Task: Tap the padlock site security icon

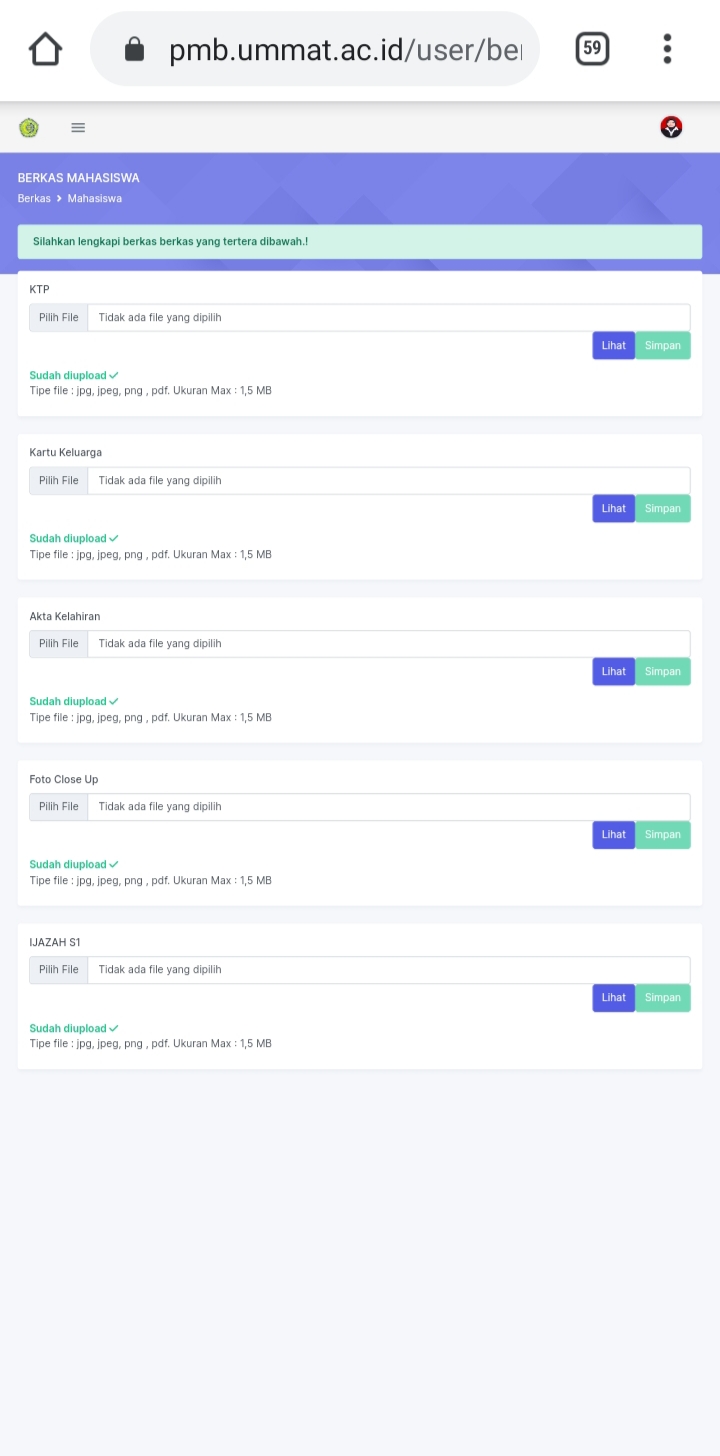Action: coord(134,49)
